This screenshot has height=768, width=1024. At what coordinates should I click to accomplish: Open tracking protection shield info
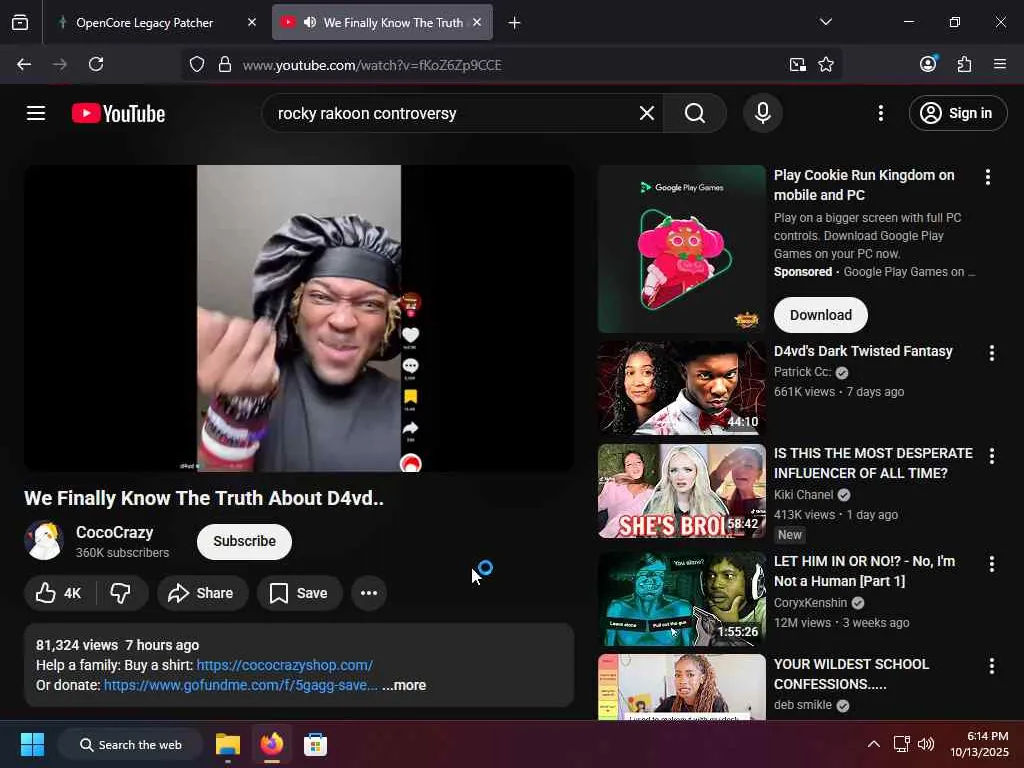click(197, 65)
